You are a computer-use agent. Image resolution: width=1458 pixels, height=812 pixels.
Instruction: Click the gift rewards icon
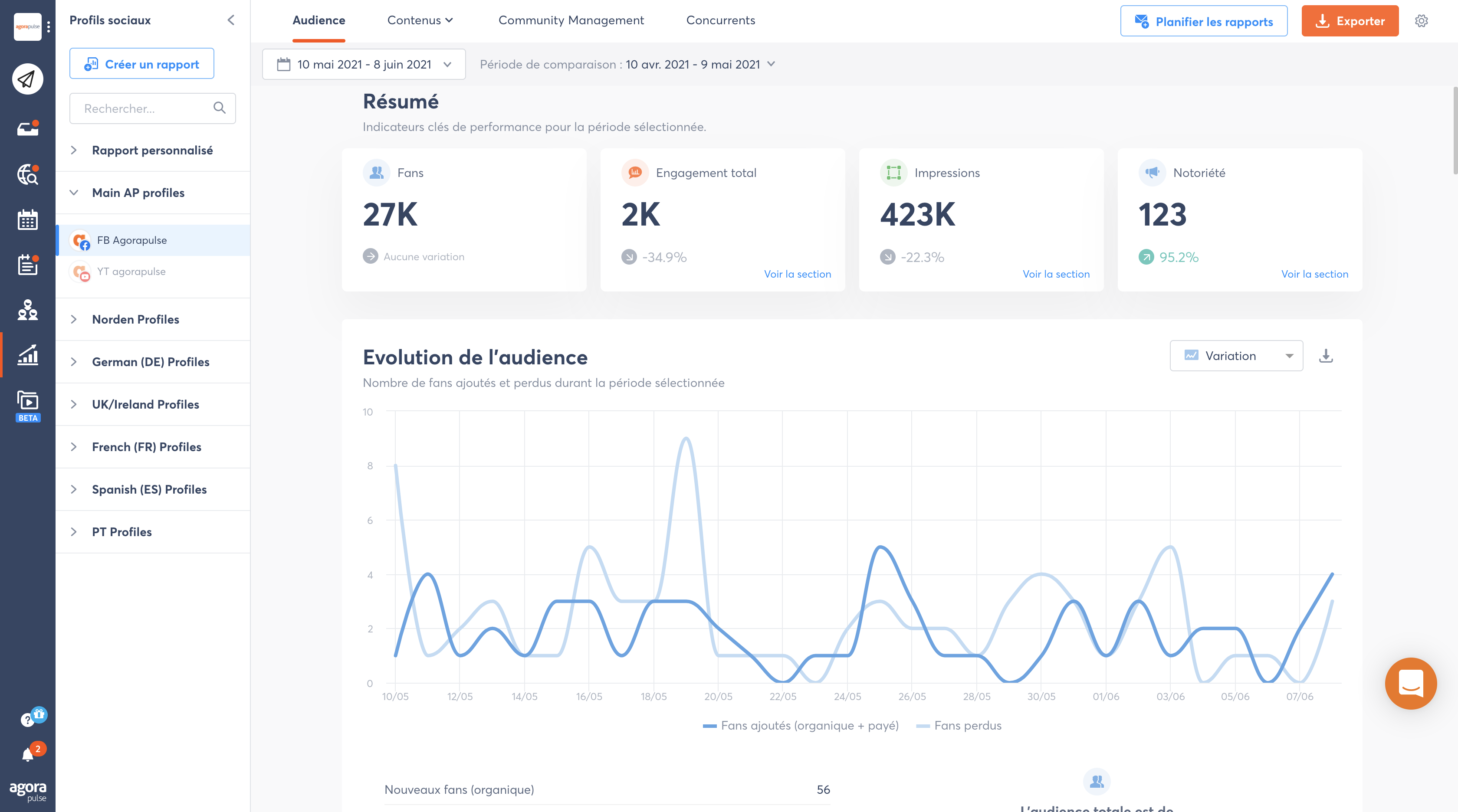[x=39, y=714]
